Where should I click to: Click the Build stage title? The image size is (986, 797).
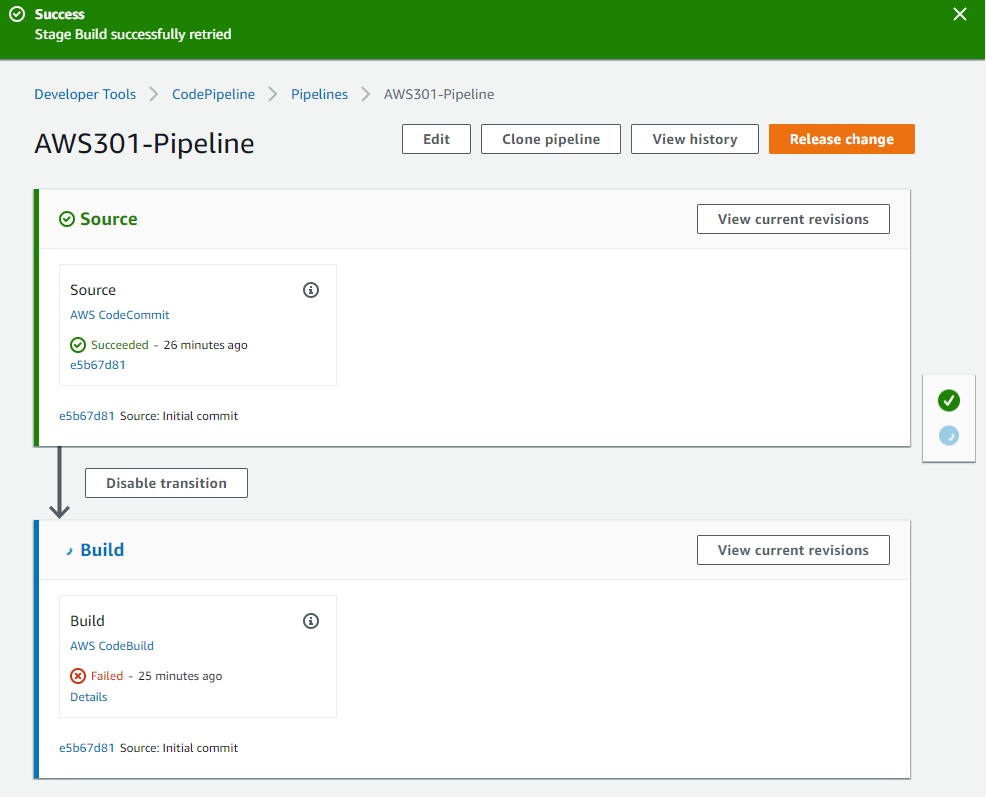(x=102, y=550)
